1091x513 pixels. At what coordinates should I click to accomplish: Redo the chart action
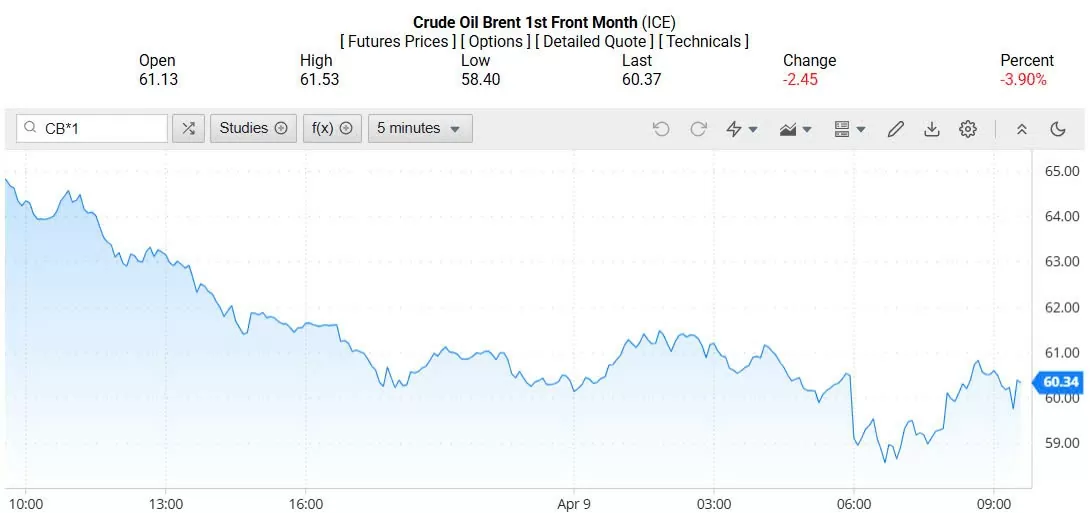[698, 129]
